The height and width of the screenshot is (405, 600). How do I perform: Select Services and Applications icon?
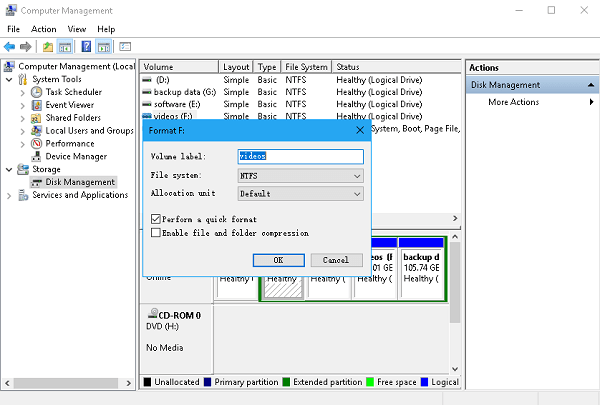click(23, 195)
